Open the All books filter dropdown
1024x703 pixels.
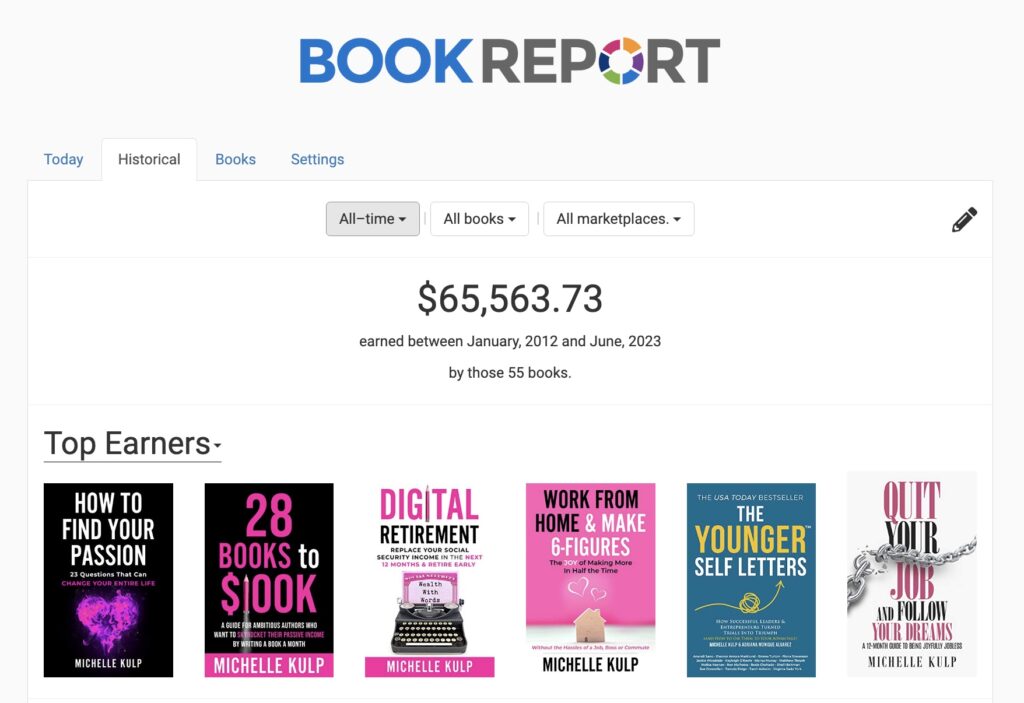(479, 219)
